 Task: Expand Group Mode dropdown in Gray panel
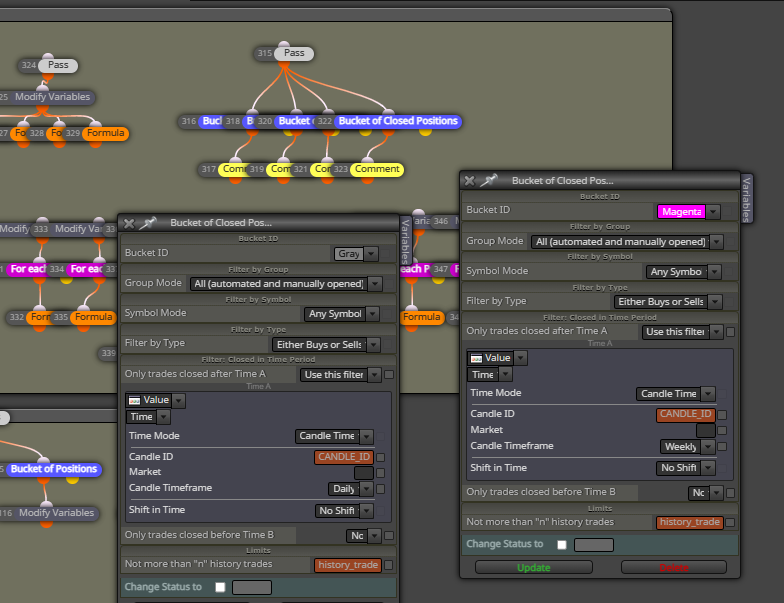click(x=376, y=284)
